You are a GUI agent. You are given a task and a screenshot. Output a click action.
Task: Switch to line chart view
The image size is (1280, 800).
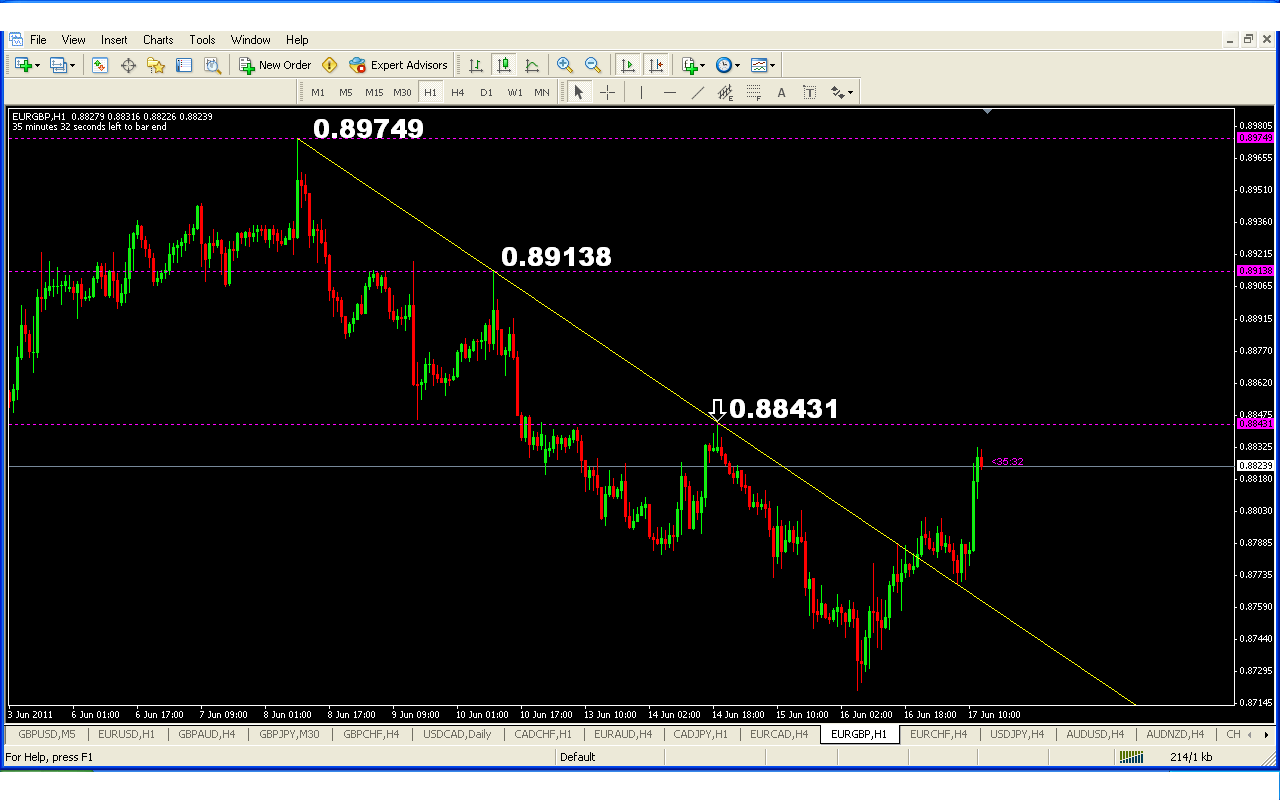pos(532,65)
